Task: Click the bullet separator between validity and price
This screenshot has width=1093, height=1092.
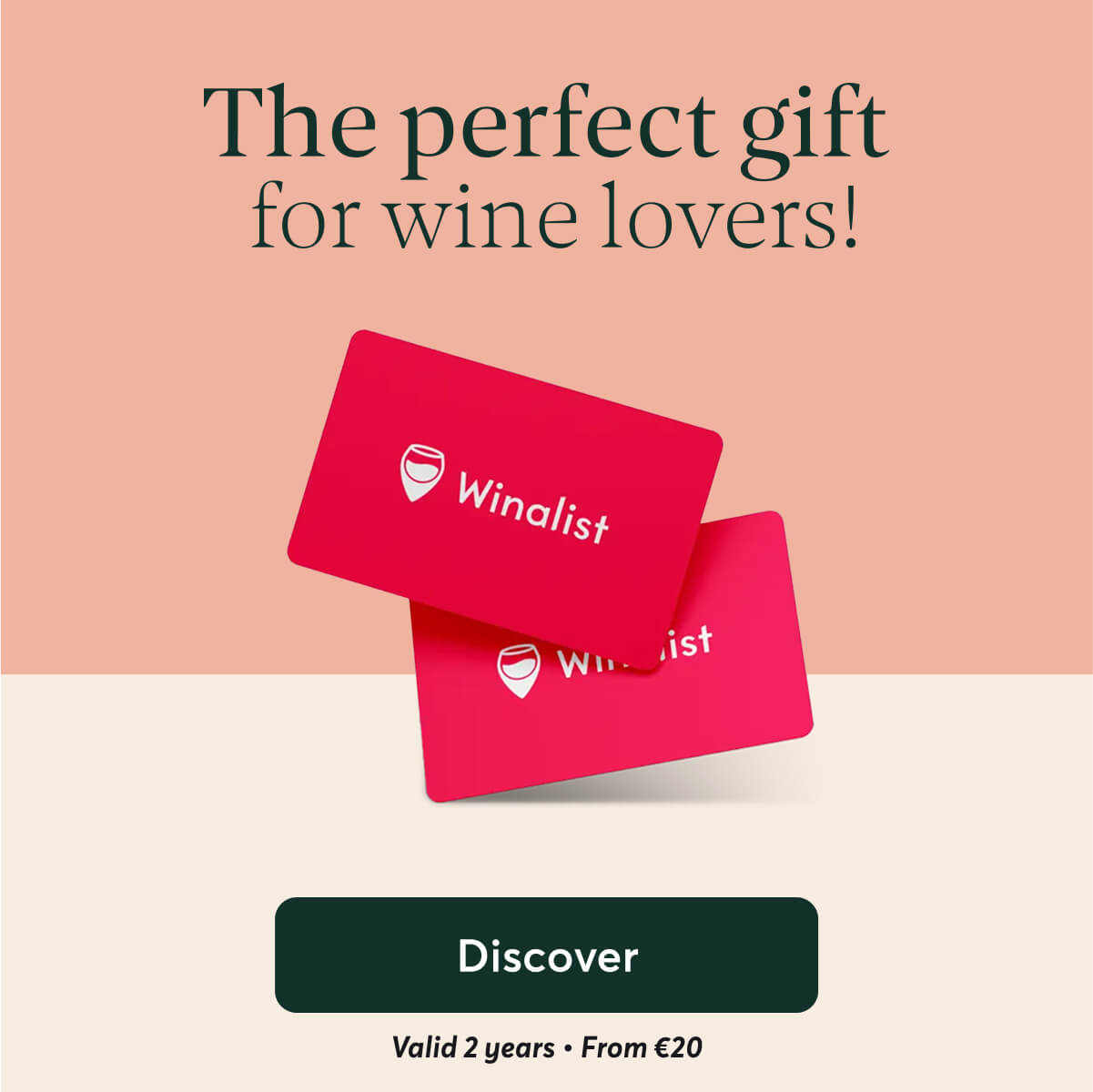Action: (568, 1048)
